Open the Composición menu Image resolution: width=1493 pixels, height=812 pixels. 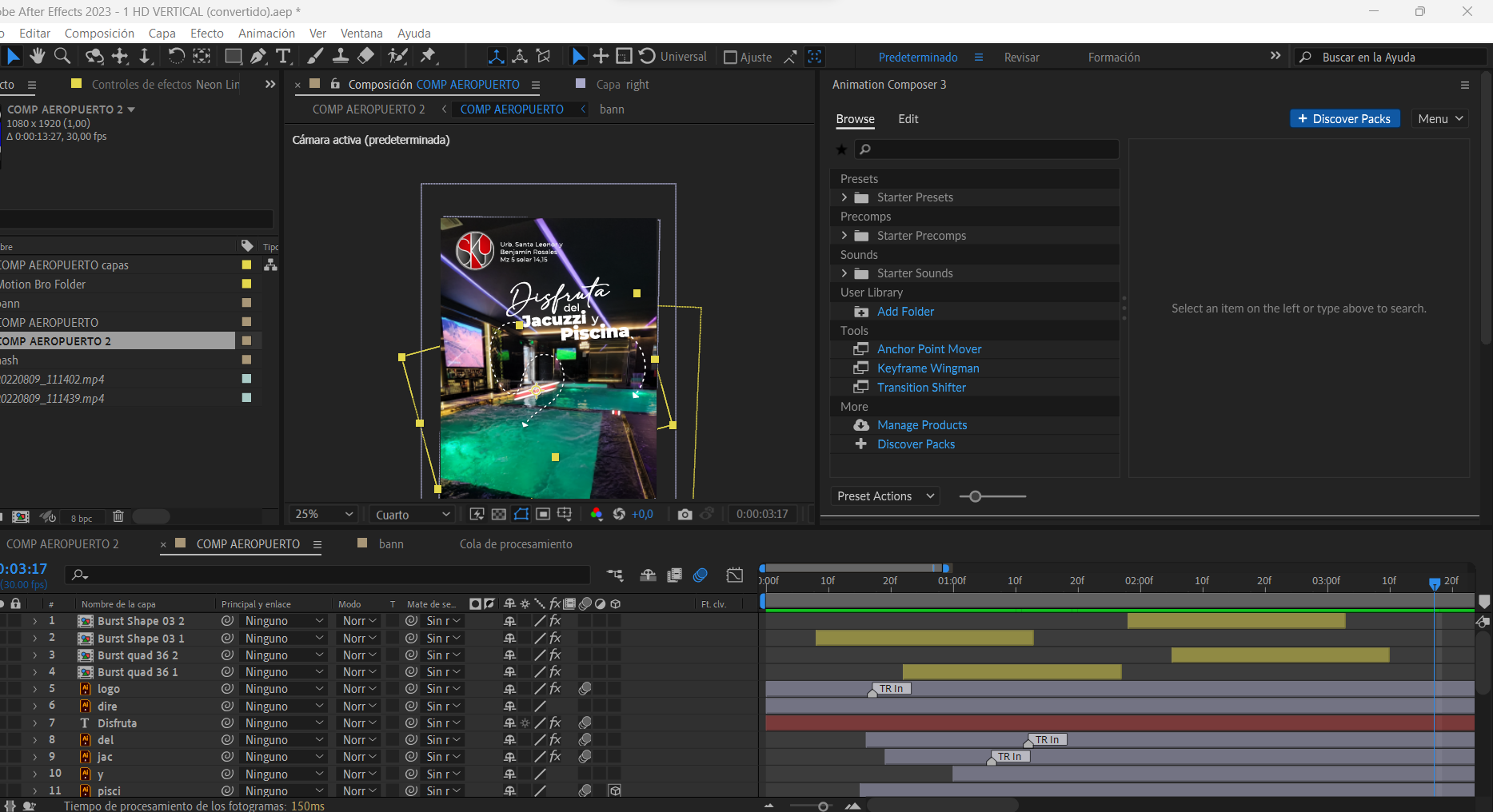(99, 34)
